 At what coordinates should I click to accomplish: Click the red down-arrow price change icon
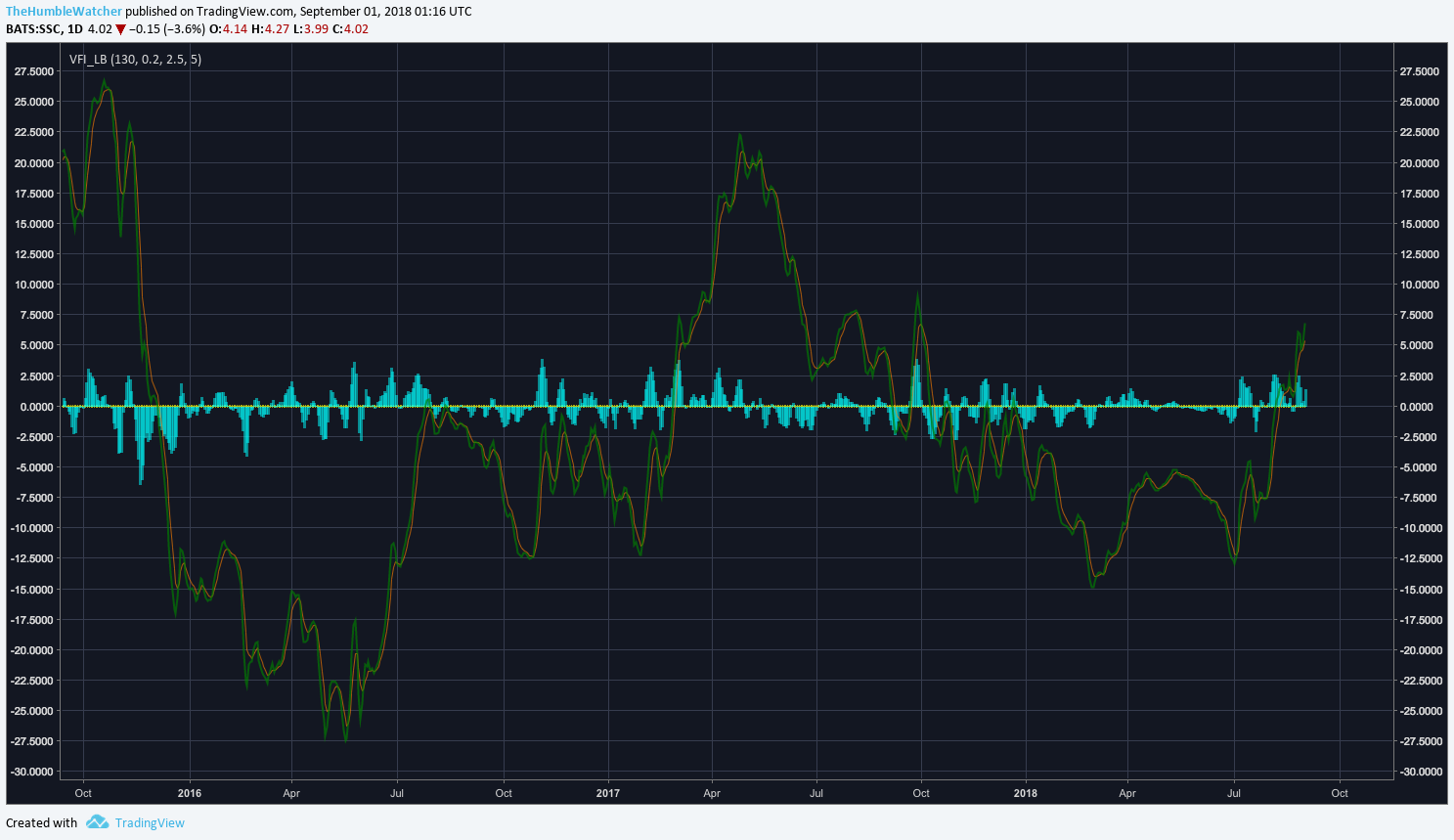120,29
